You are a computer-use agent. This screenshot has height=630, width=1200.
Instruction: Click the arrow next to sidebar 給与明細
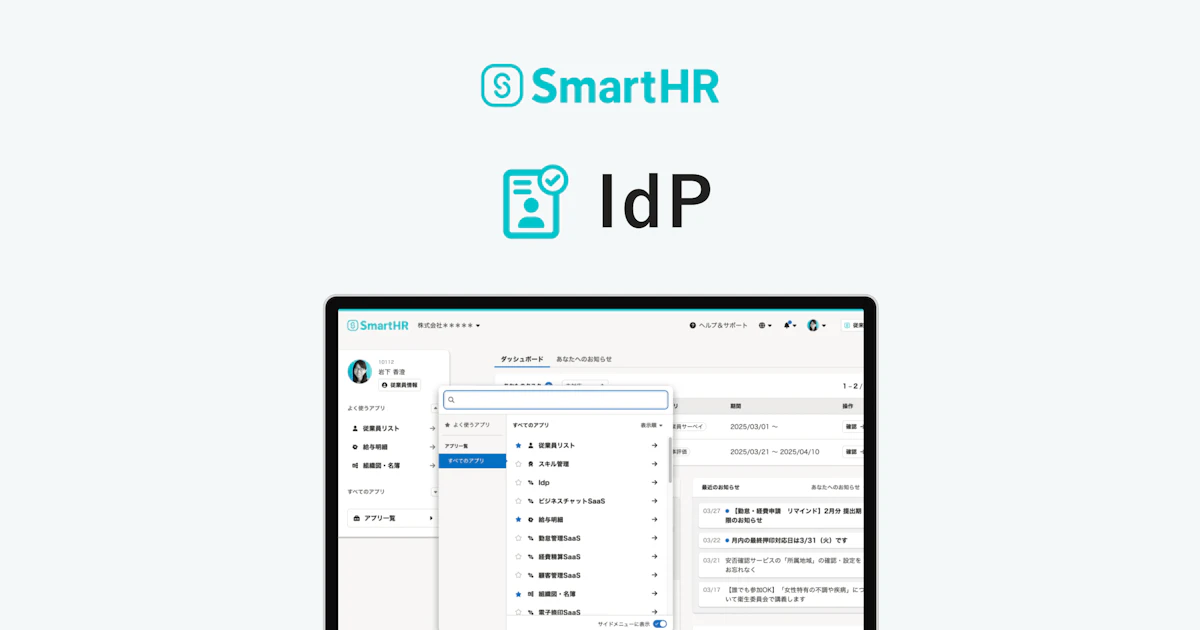coord(433,447)
